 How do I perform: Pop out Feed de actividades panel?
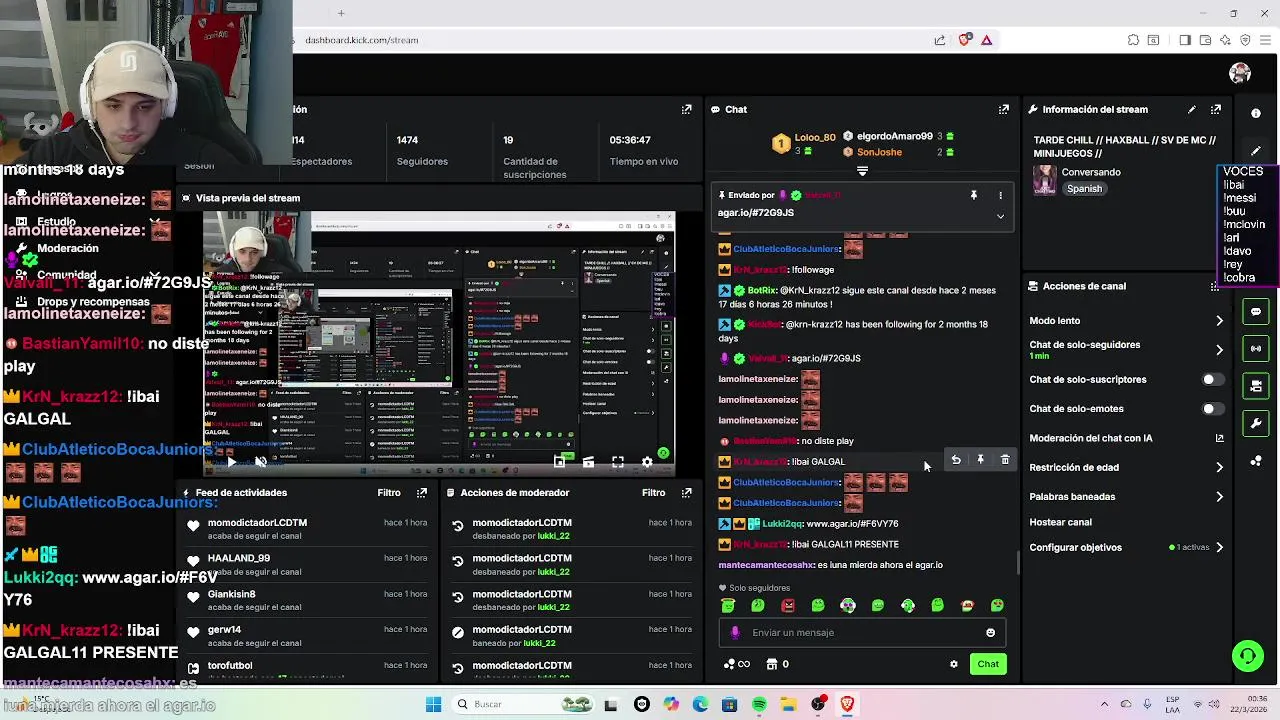point(421,492)
